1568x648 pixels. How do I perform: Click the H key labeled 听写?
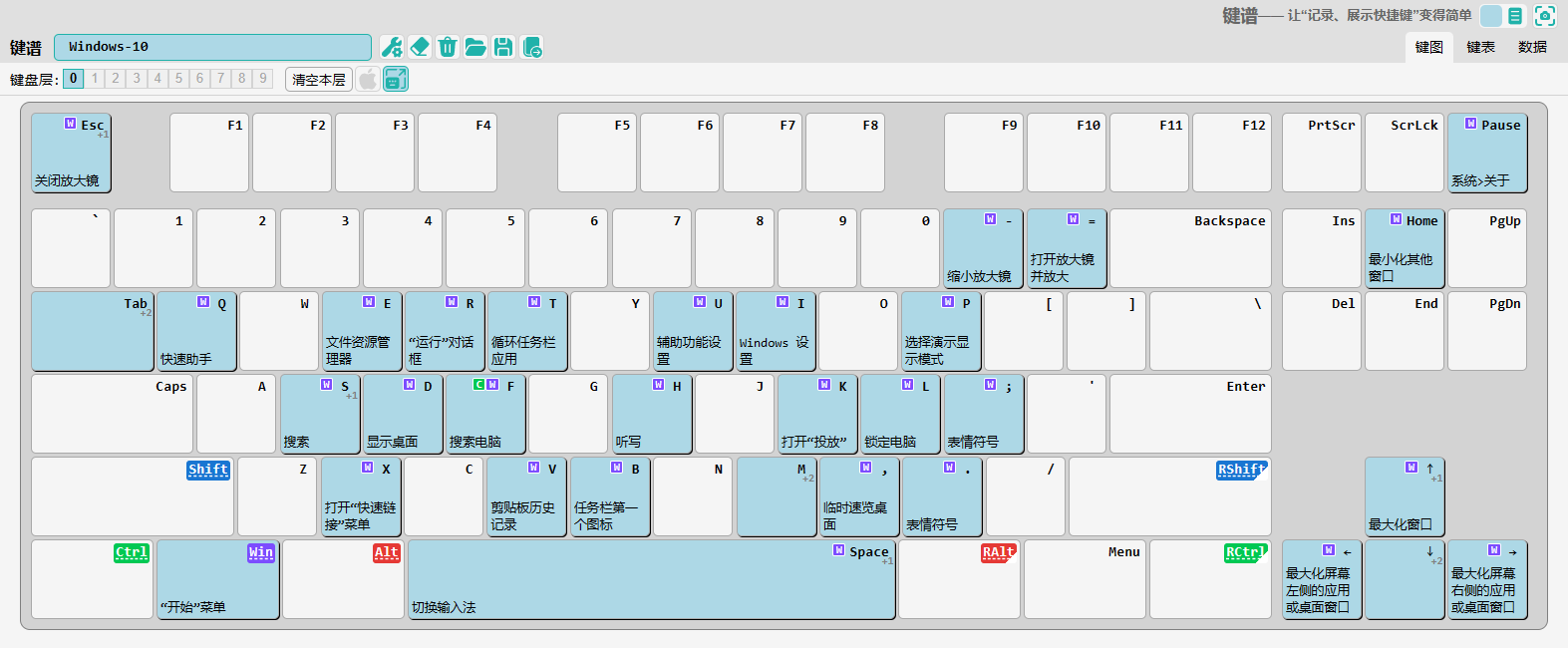(x=652, y=414)
